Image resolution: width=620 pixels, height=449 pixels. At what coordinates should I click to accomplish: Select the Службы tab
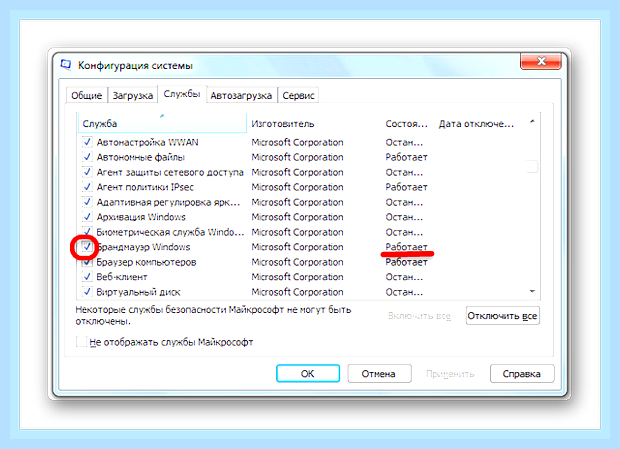click(182, 94)
